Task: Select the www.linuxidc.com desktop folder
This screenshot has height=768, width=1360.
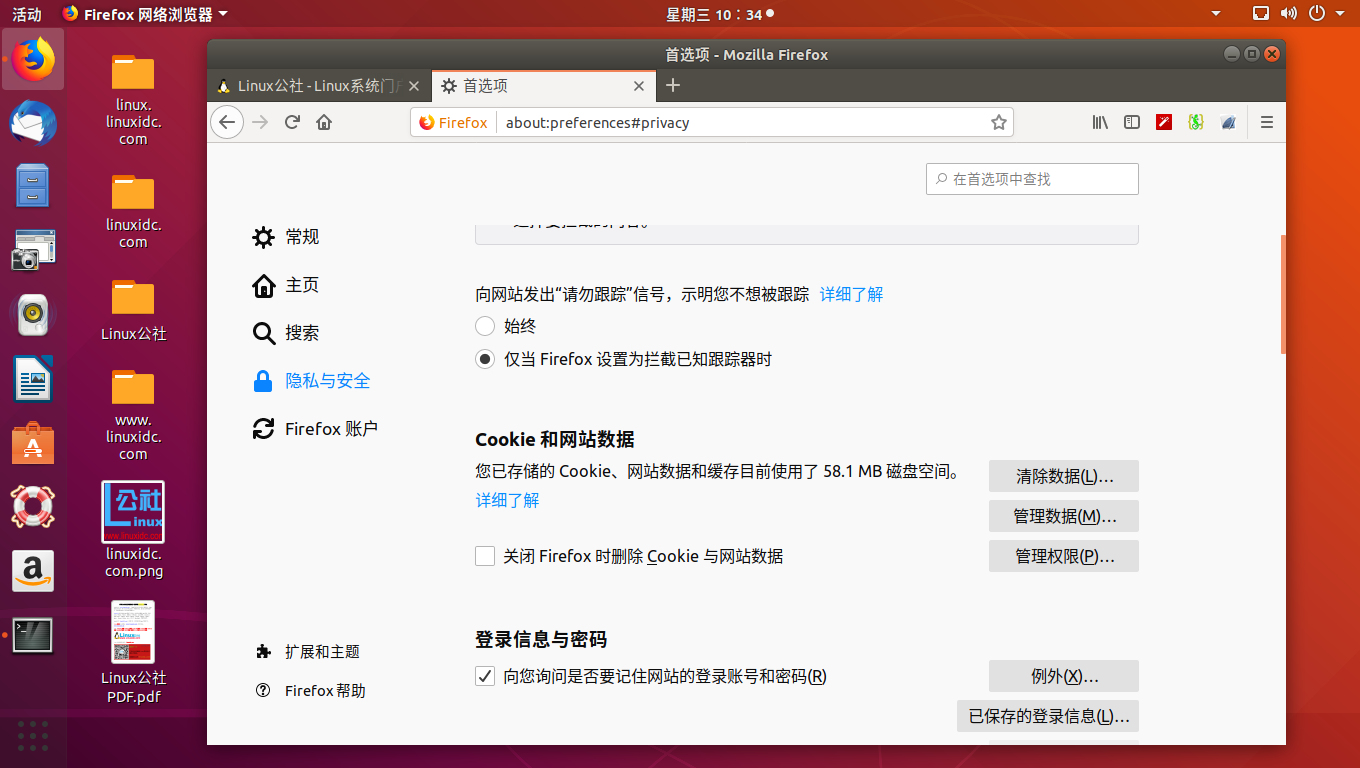Action: [133, 416]
